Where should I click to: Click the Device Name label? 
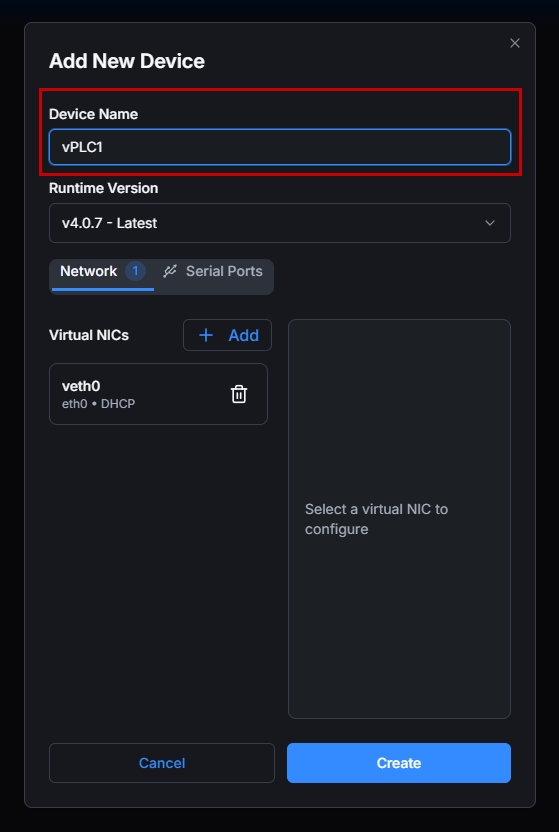coord(93,114)
